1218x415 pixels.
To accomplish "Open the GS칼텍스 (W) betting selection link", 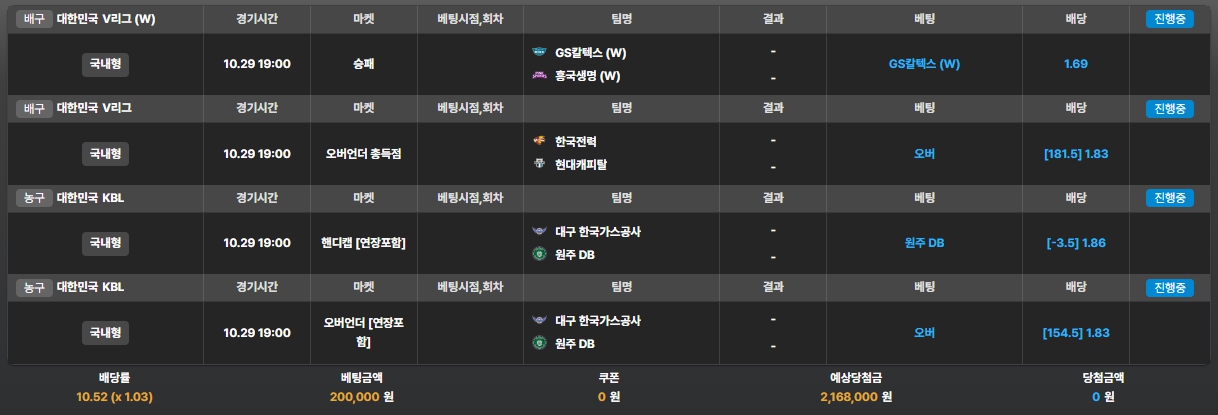I will pyautogui.click(x=924, y=64).
